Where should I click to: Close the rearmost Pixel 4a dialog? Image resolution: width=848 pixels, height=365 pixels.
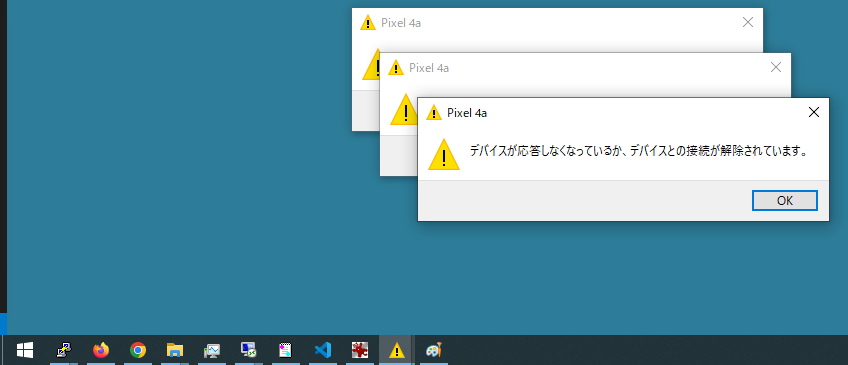[748, 22]
